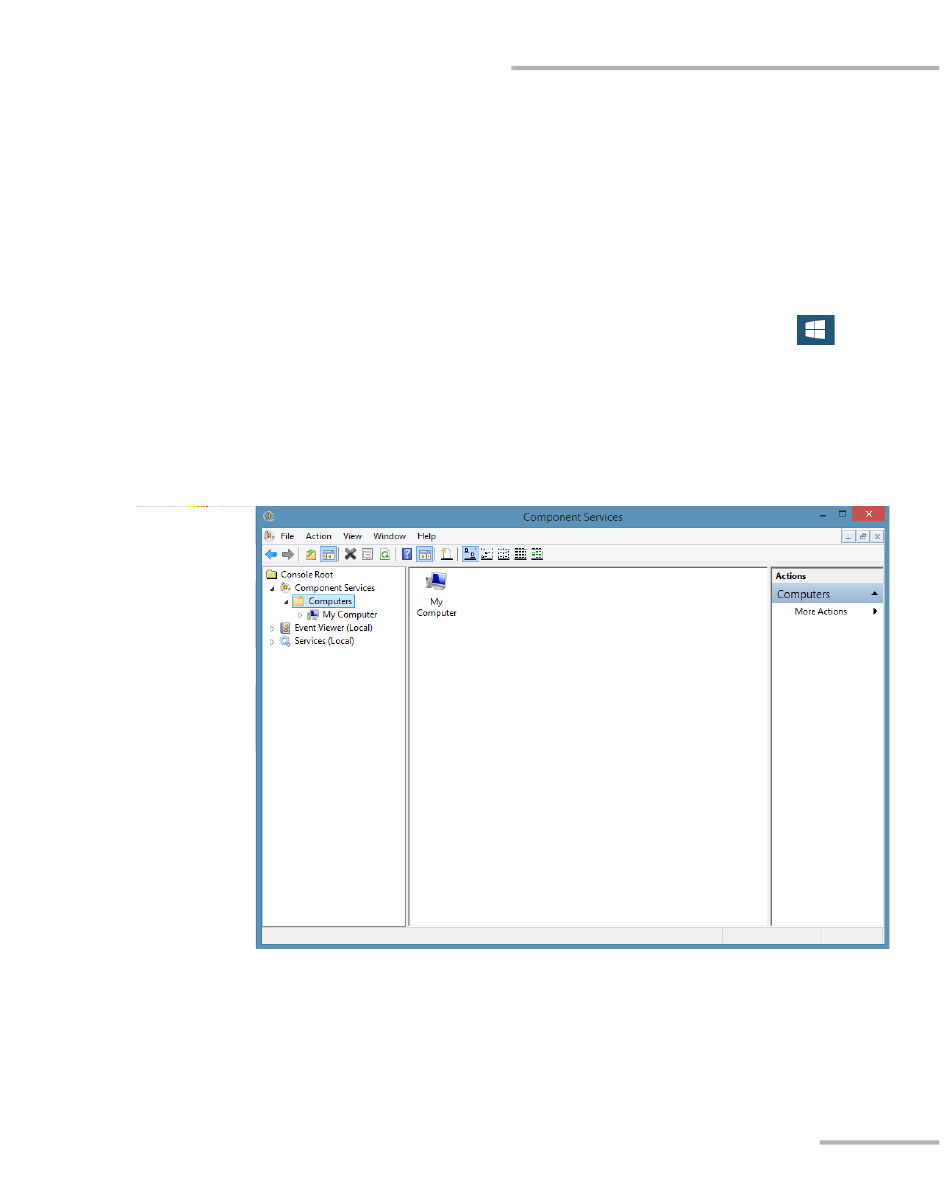This screenshot has height=1181, width=950.
Task: Click the Forward arrow toolbar icon
Action: click(288, 554)
